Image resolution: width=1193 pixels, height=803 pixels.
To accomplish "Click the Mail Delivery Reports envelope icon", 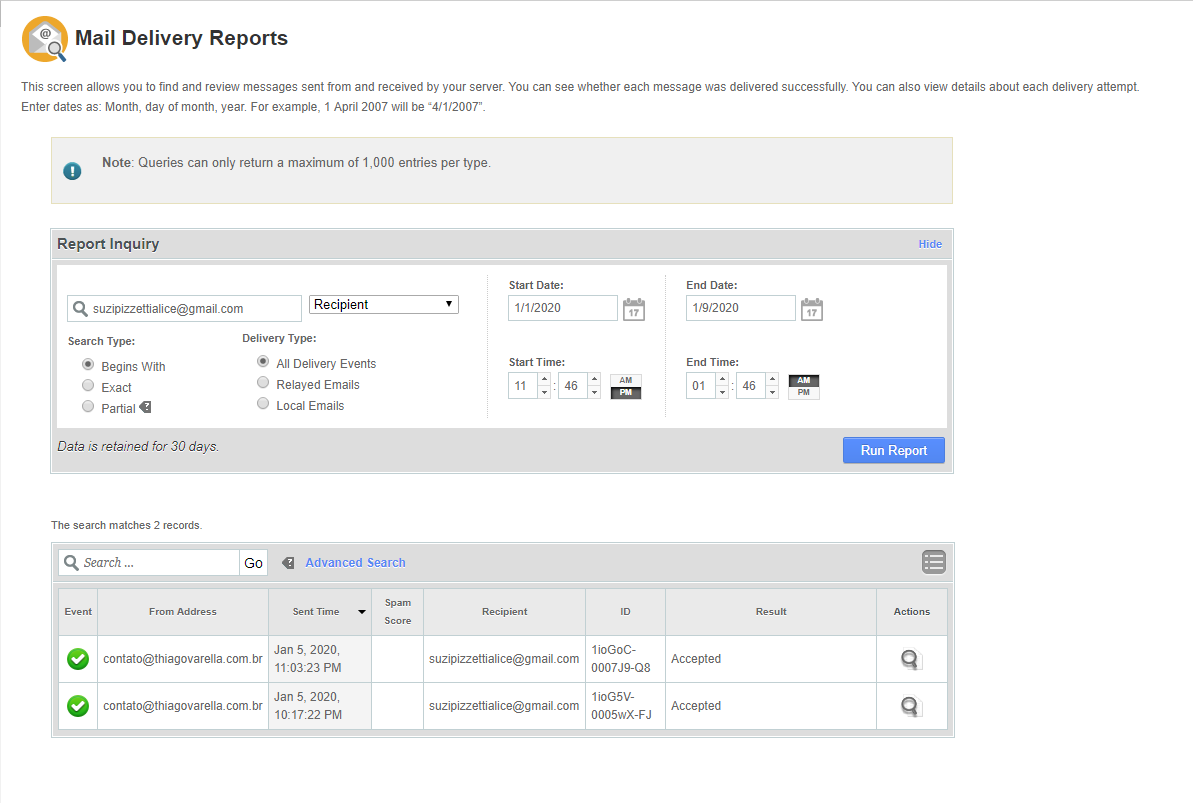I will (45, 40).
